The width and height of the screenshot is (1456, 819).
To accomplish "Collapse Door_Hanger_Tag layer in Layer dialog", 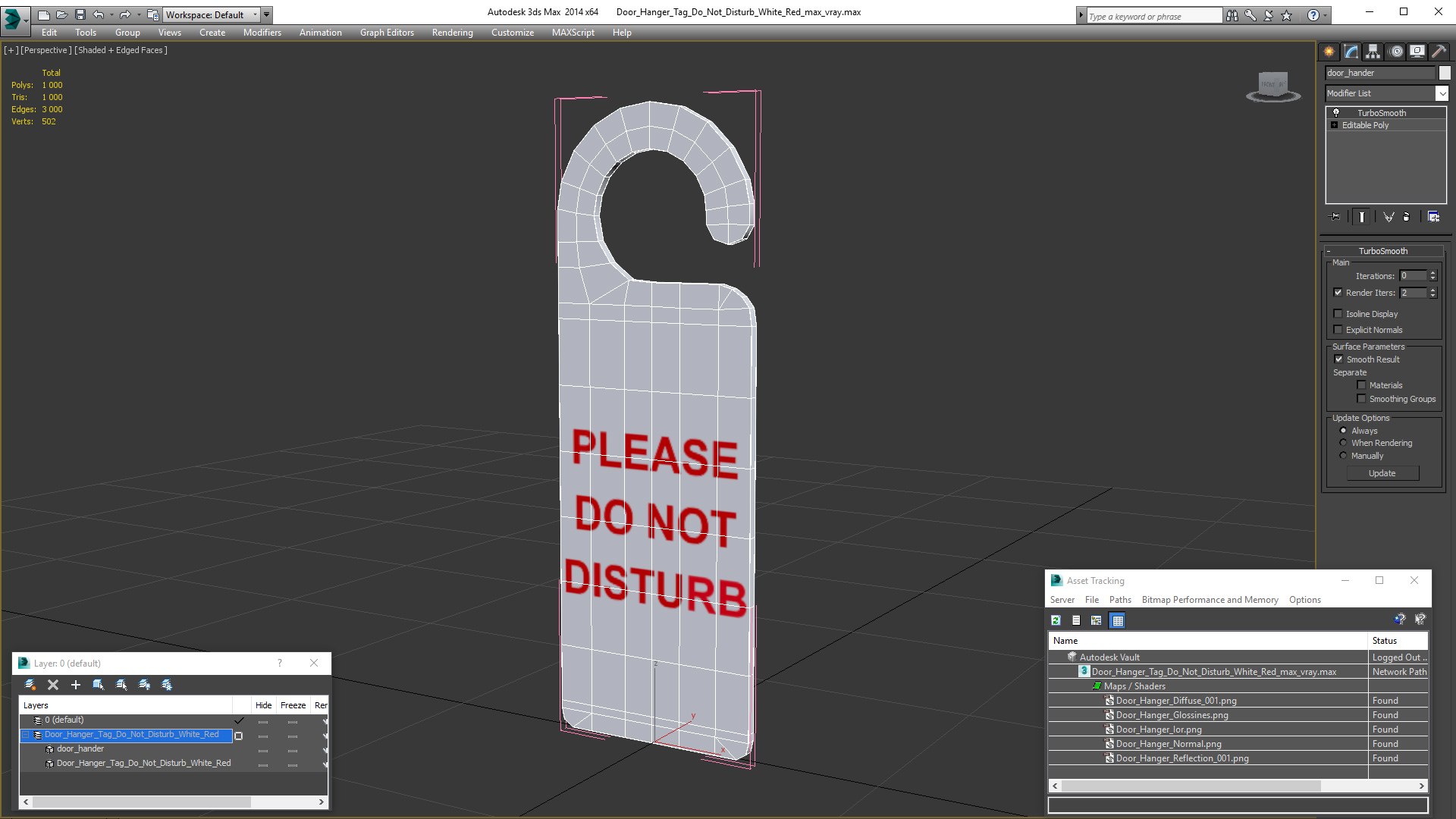I will tap(25, 734).
